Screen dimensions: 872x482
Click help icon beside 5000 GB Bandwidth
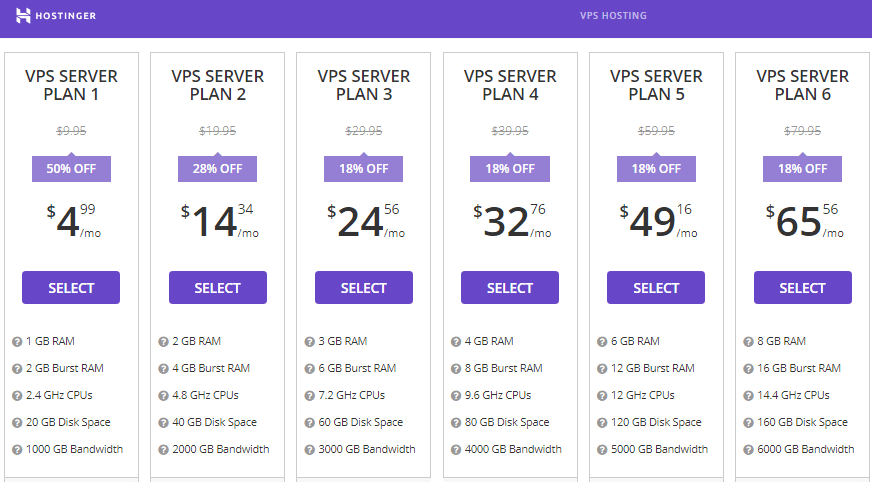[x=602, y=450]
